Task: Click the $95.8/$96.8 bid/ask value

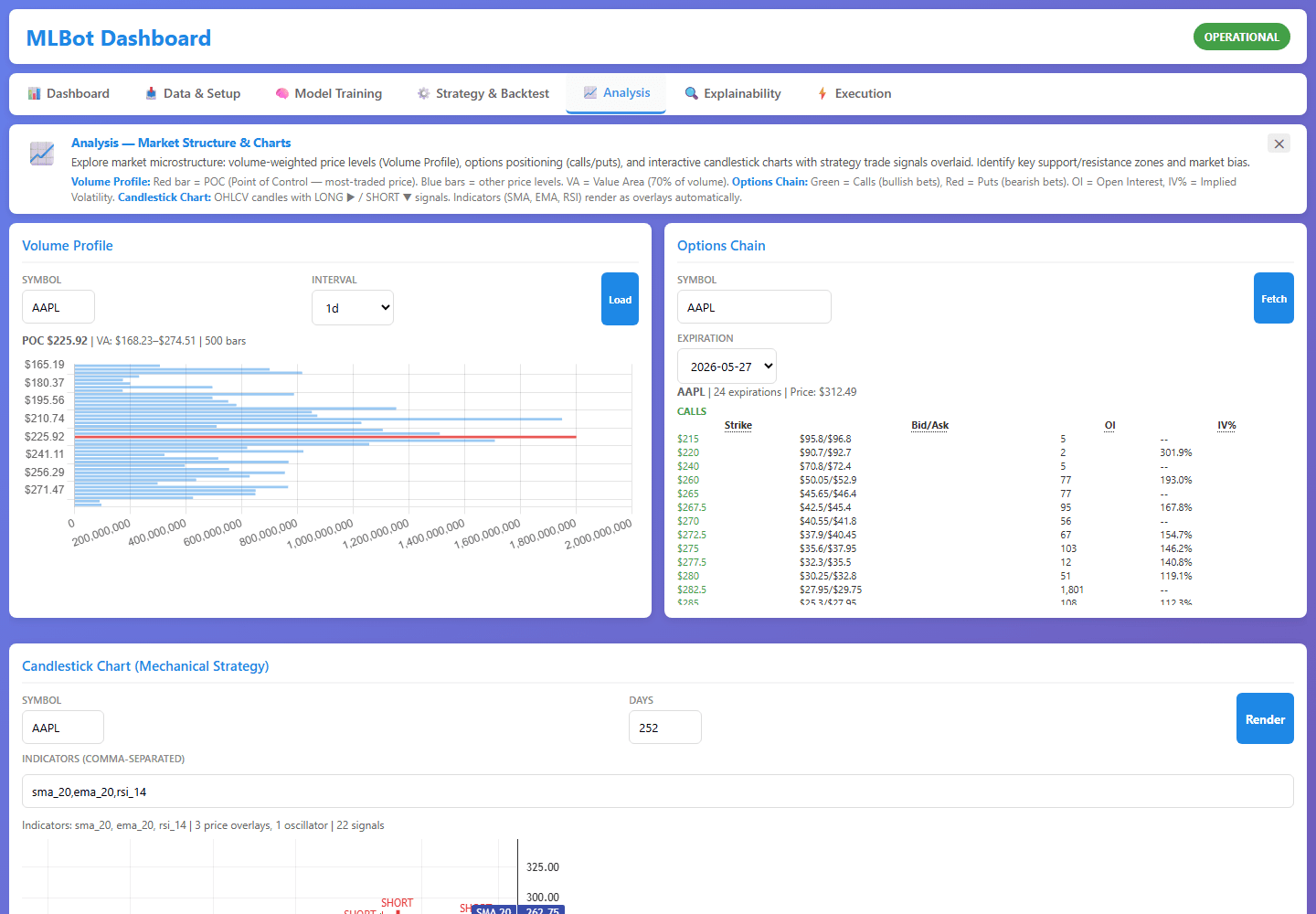Action: pyautogui.click(x=825, y=439)
